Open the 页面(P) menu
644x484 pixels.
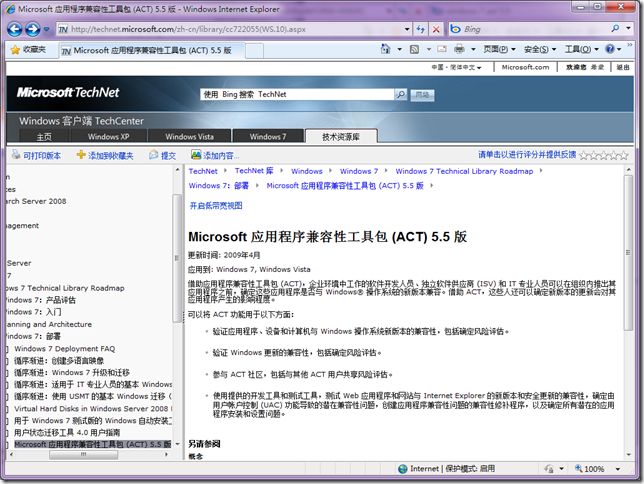(x=499, y=49)
